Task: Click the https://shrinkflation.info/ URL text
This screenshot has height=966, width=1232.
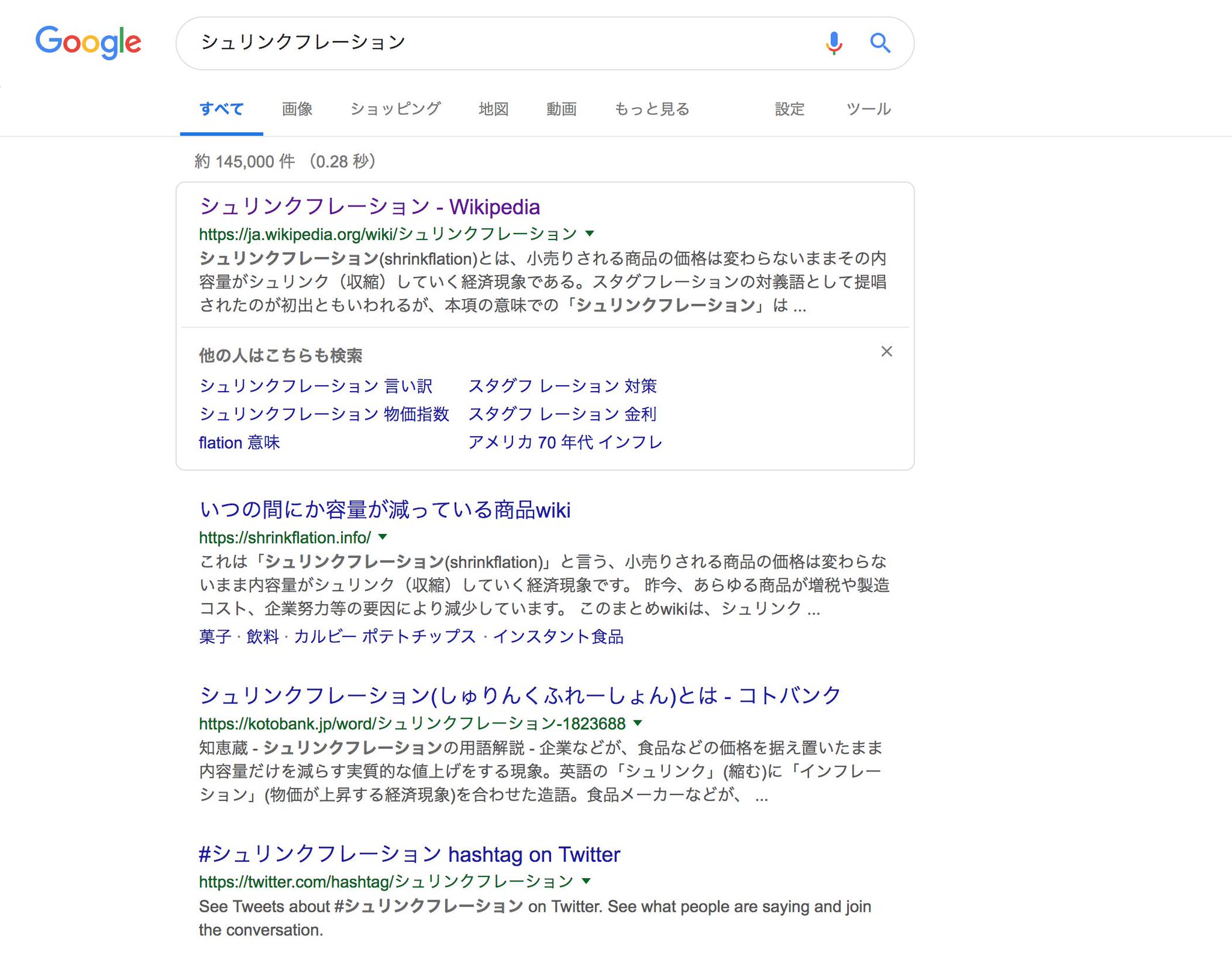Action: click(285, 537)
